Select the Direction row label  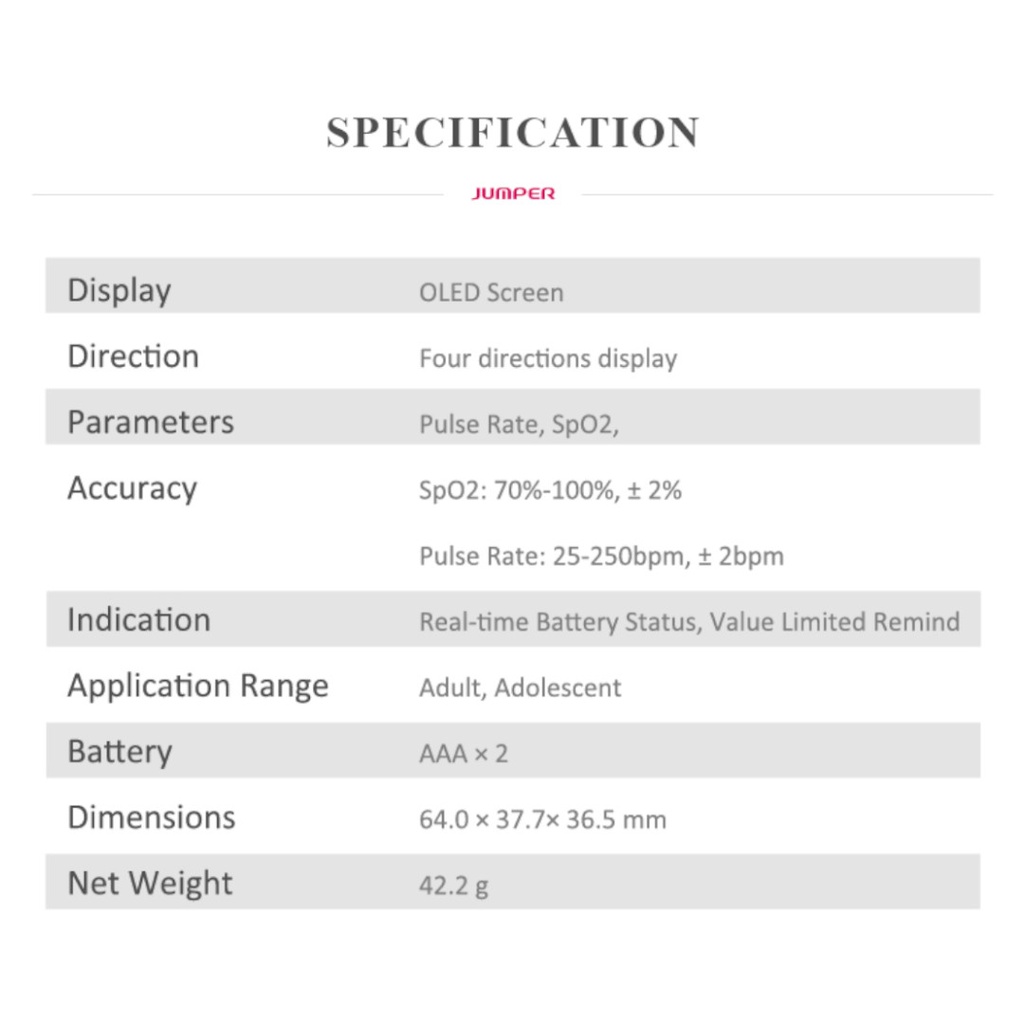point(133,357)
